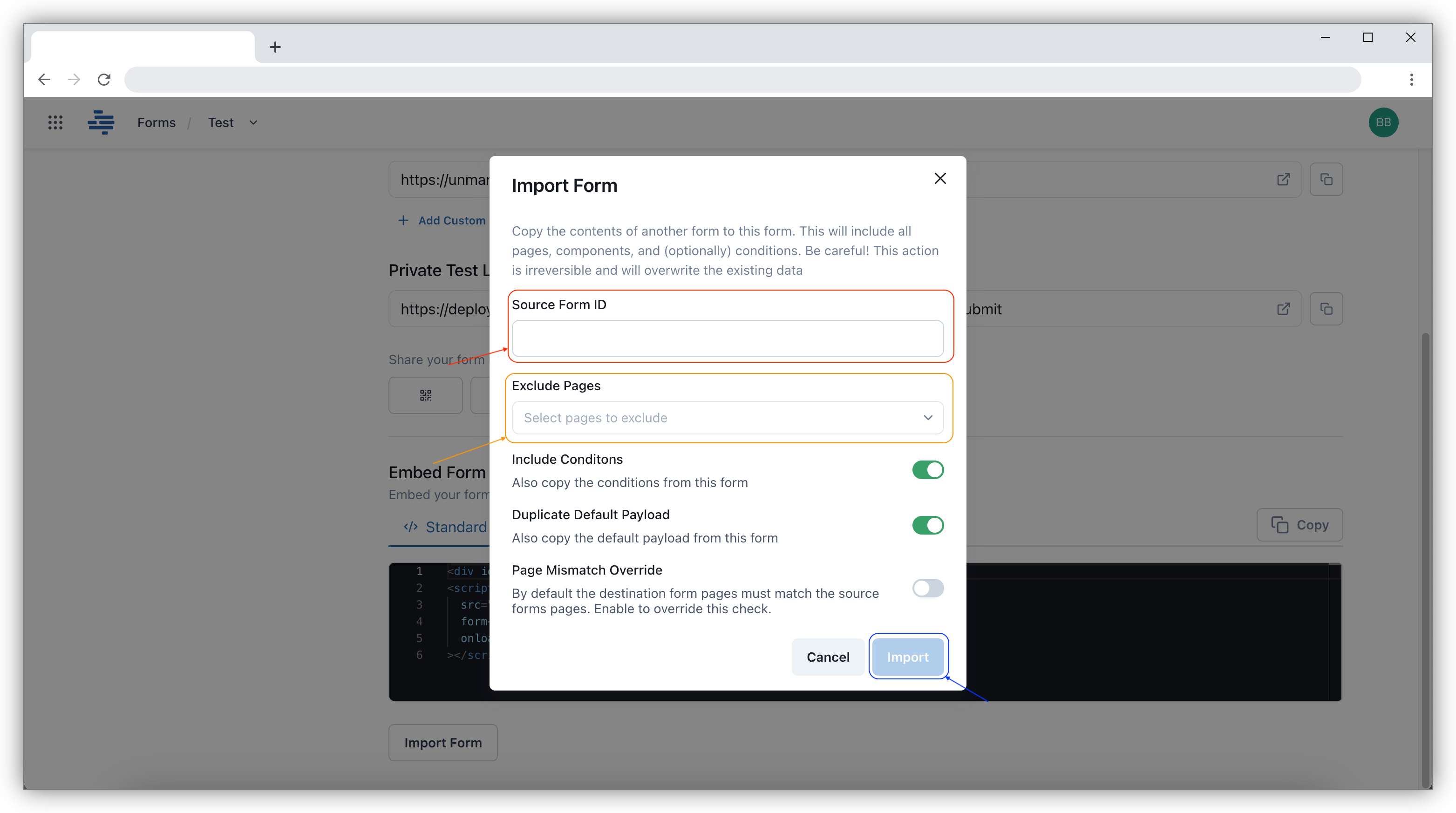
Task: Click the Import button to confirm import
Action: [907, 656]
